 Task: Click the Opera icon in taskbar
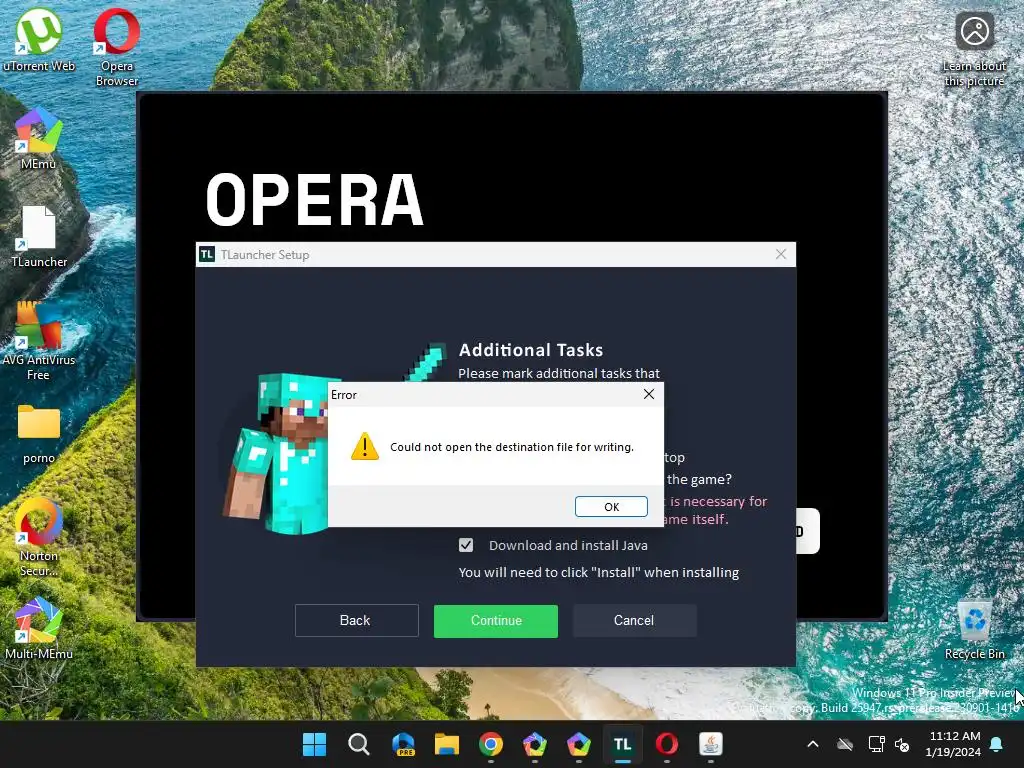(x=667, y=744)
